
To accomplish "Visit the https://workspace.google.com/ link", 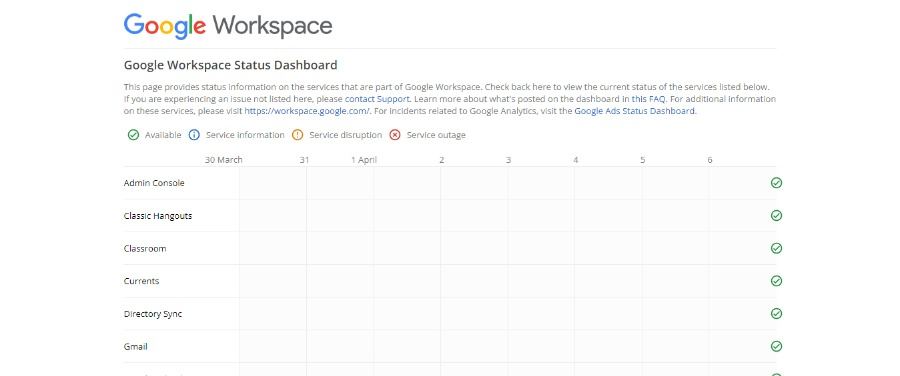I will [x=308, y=111].
